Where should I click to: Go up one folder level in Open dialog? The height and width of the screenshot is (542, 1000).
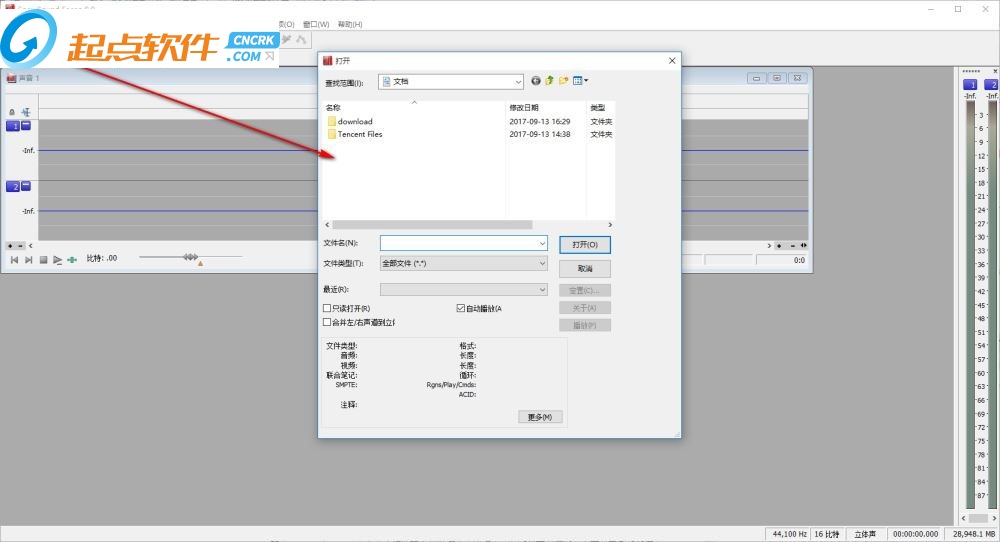tap(549, 81)
